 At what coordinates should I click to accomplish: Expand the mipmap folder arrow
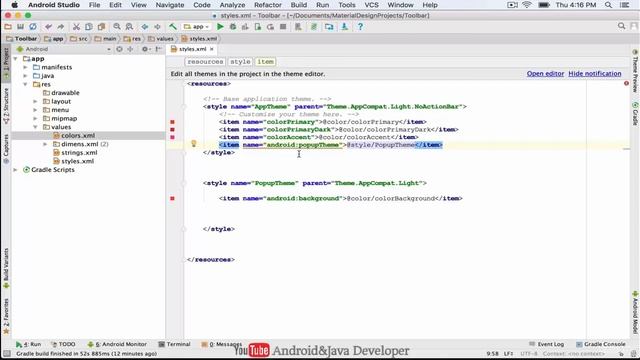[x=36, y=119]
